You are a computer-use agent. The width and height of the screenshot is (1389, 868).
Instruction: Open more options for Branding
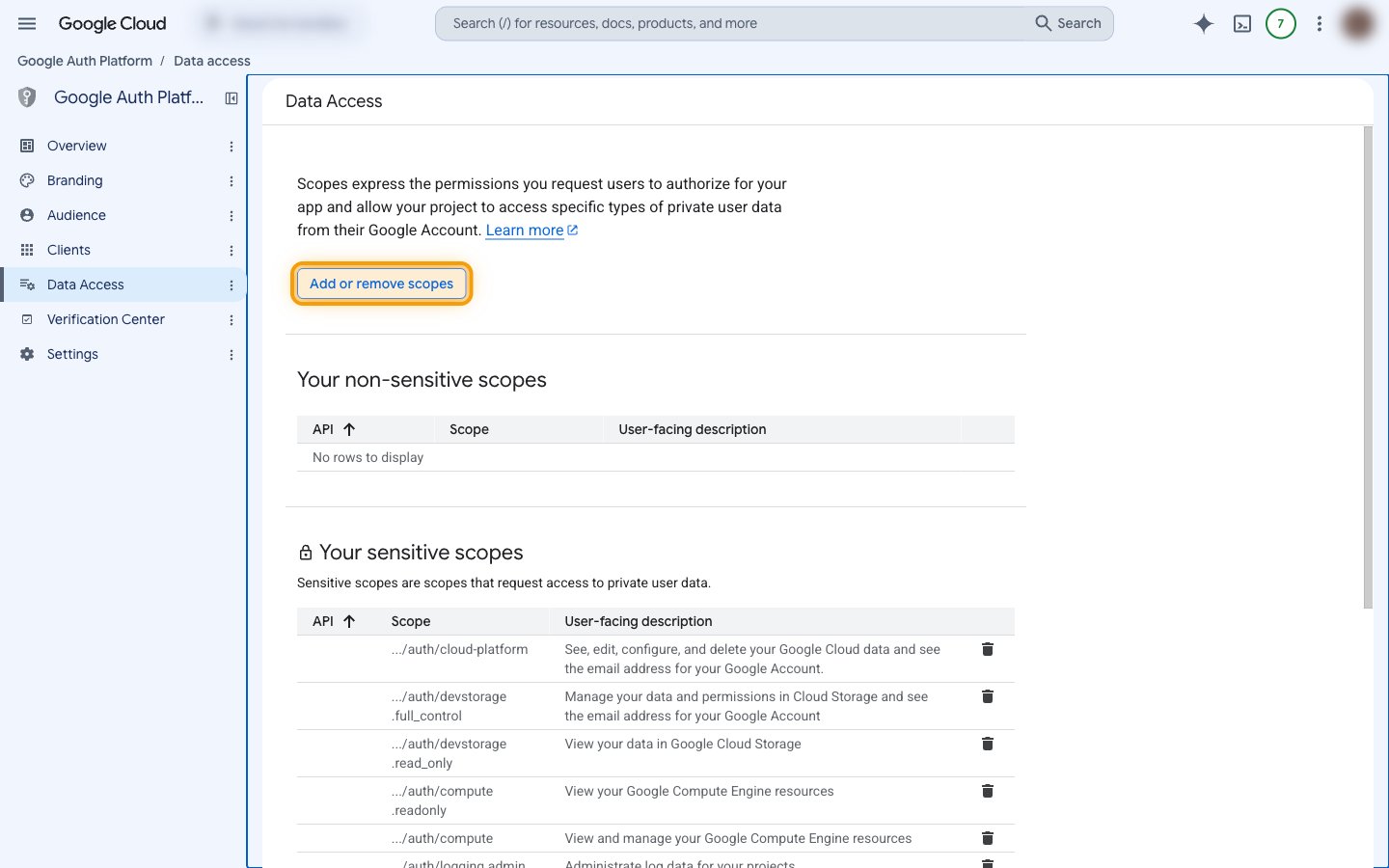tap(231, 180)
